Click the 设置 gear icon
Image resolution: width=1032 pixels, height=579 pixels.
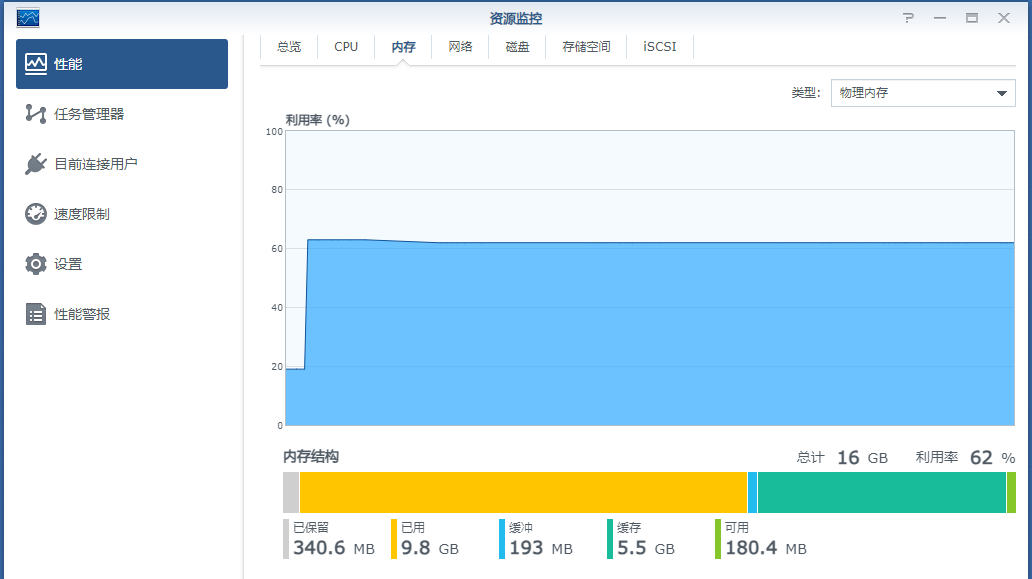tap(36, 264)
